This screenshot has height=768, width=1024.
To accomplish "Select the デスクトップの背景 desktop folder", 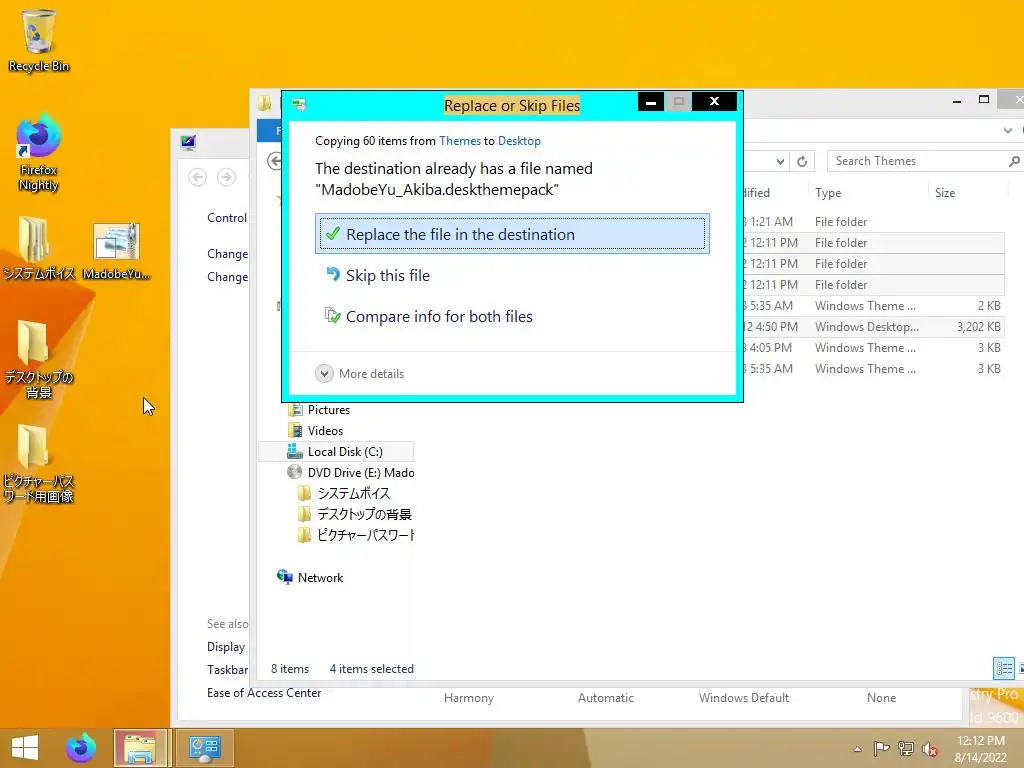I will point(39,359).
